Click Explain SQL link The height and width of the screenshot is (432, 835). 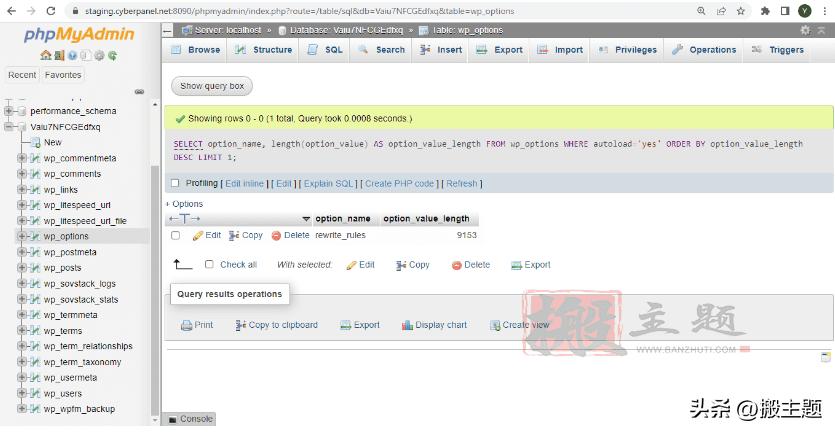click(329, 183)
